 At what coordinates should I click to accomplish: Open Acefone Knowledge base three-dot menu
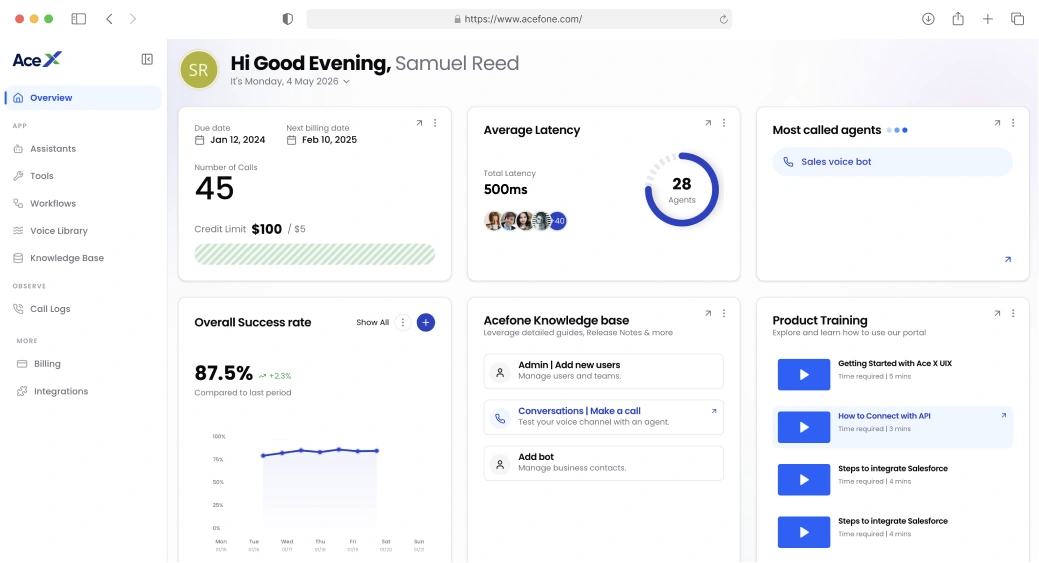724,314
